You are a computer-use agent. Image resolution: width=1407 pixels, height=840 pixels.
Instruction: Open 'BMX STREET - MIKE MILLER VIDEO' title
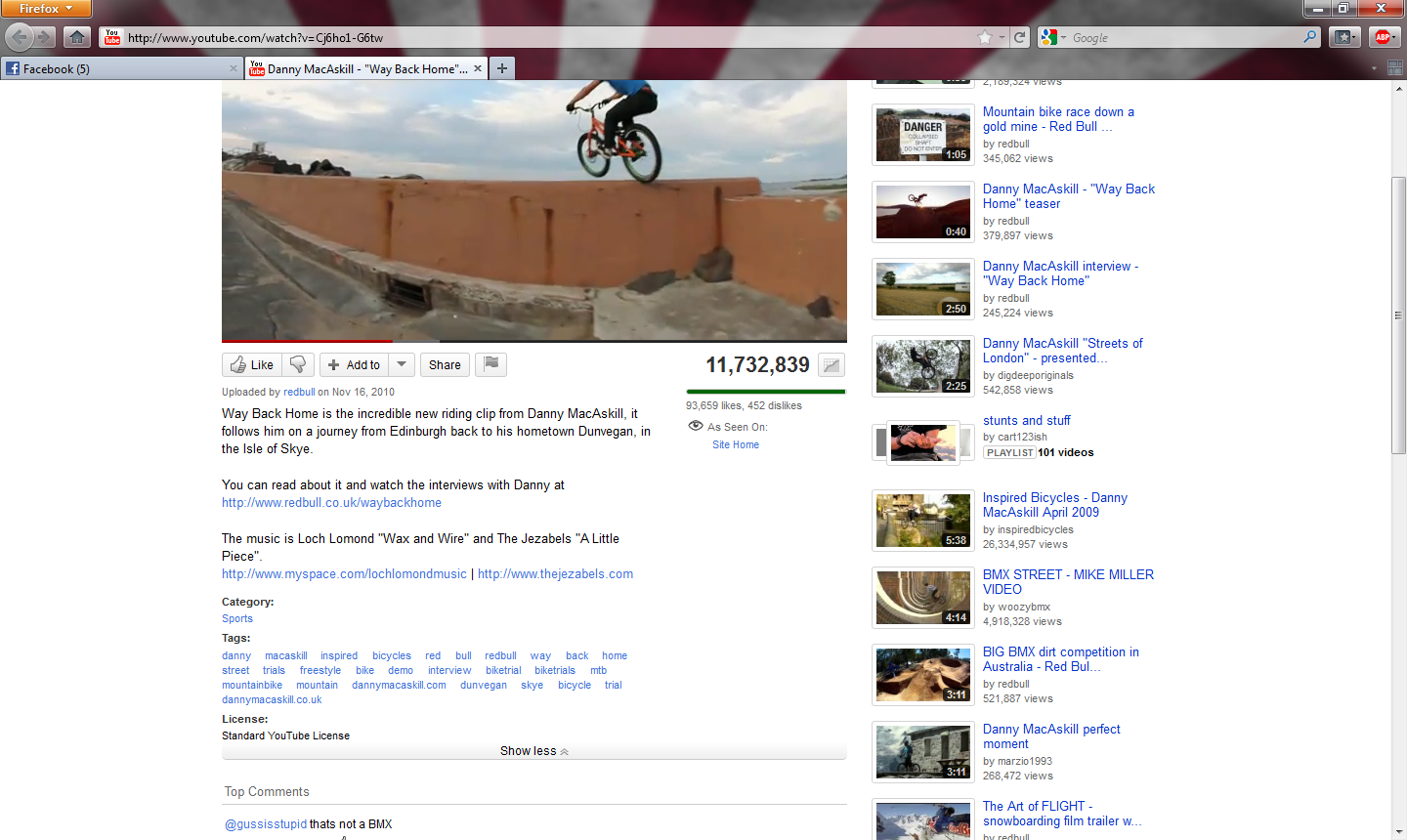[1068, 582]
